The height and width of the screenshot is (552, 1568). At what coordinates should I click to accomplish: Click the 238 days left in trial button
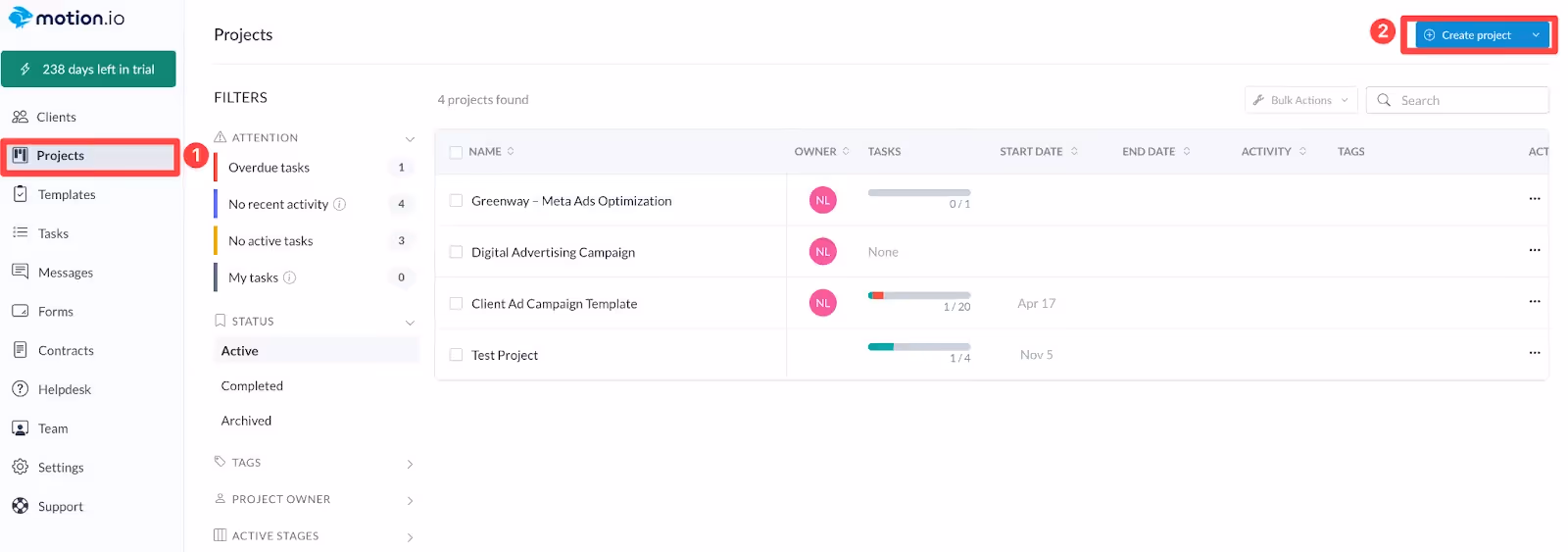88,69
